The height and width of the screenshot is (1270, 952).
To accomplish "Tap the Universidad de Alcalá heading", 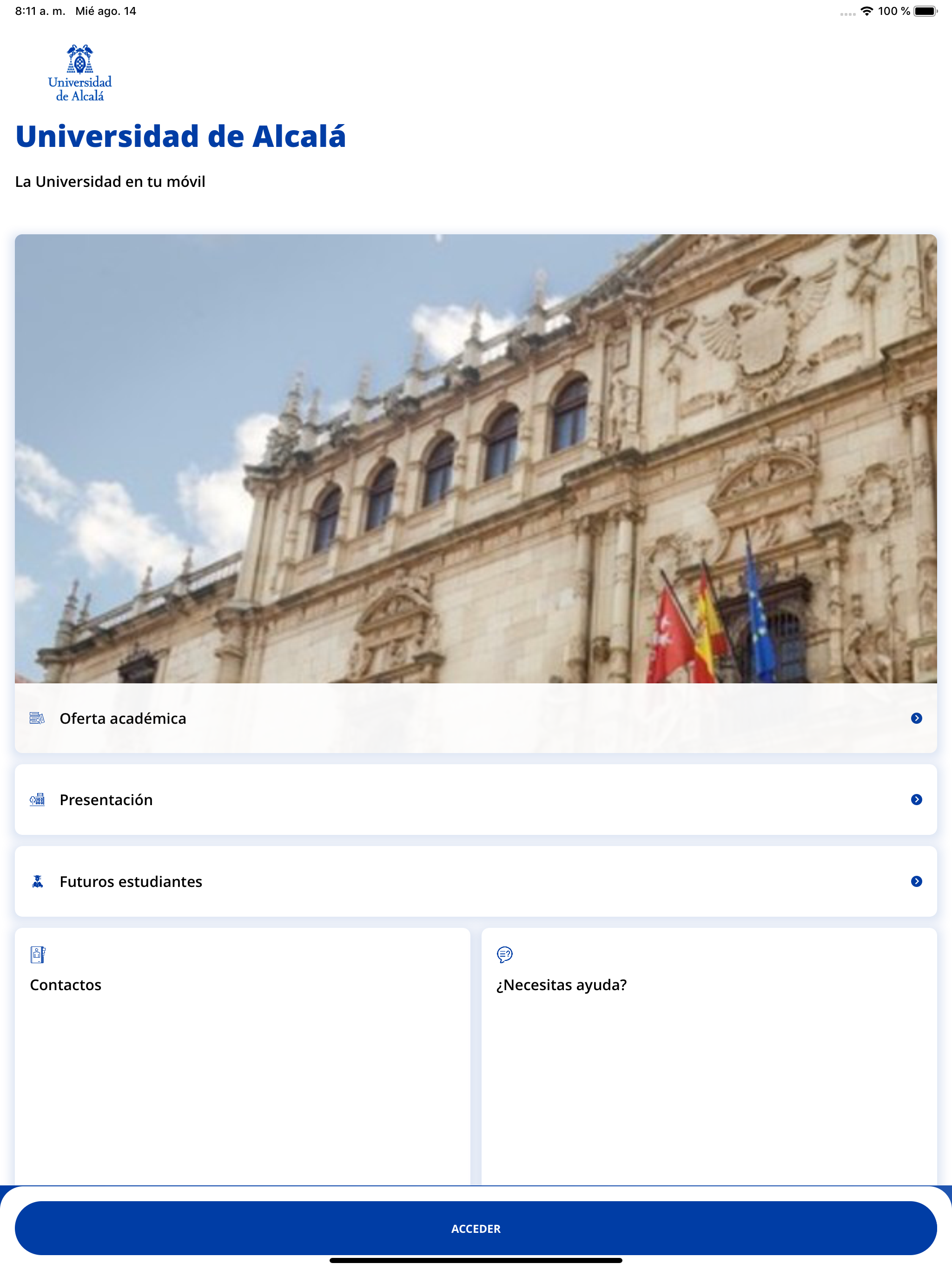I will coord(180,136).
